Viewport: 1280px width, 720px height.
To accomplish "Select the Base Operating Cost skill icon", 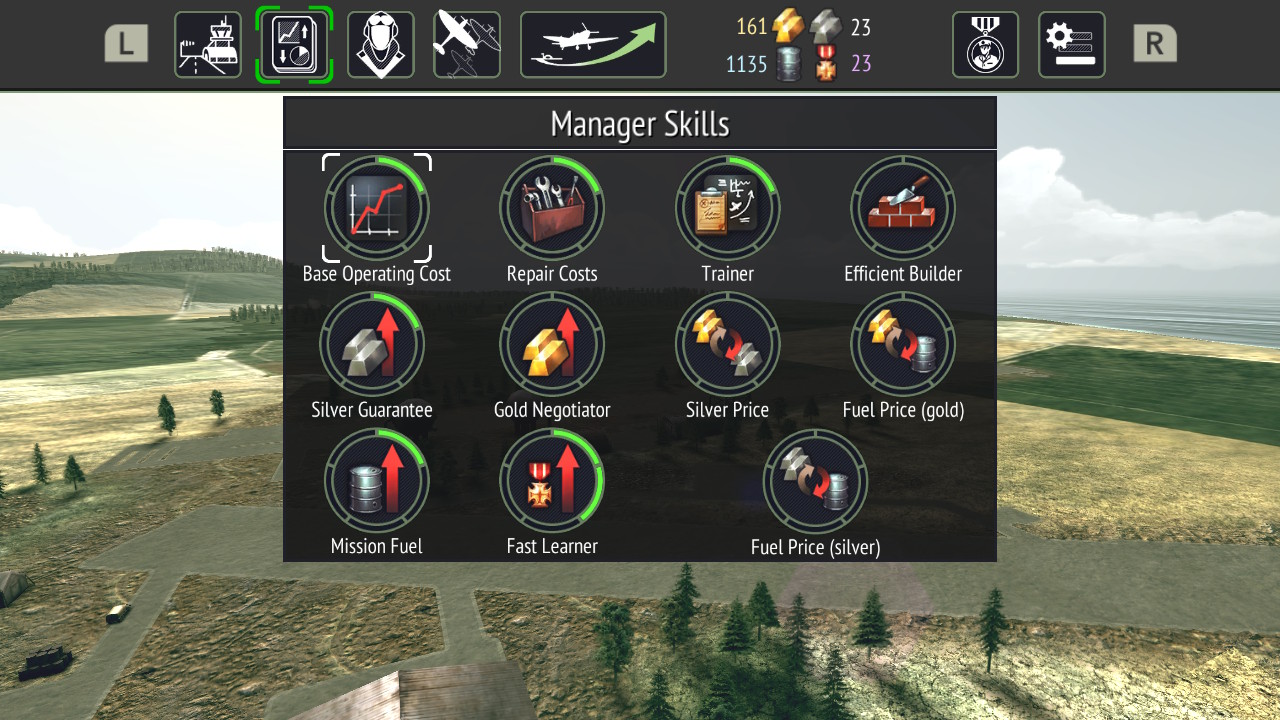I will (x=377, y=208).
